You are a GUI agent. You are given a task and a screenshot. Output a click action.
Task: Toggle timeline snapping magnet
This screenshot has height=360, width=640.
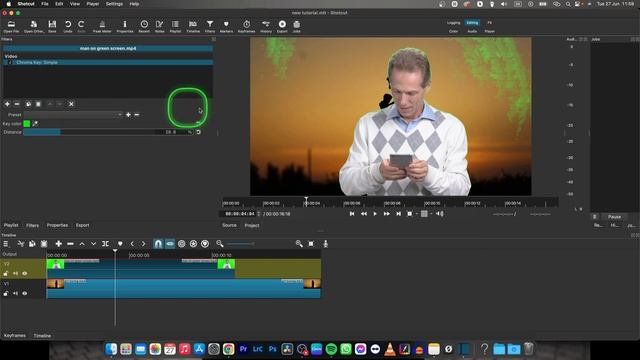click(158, 244)
